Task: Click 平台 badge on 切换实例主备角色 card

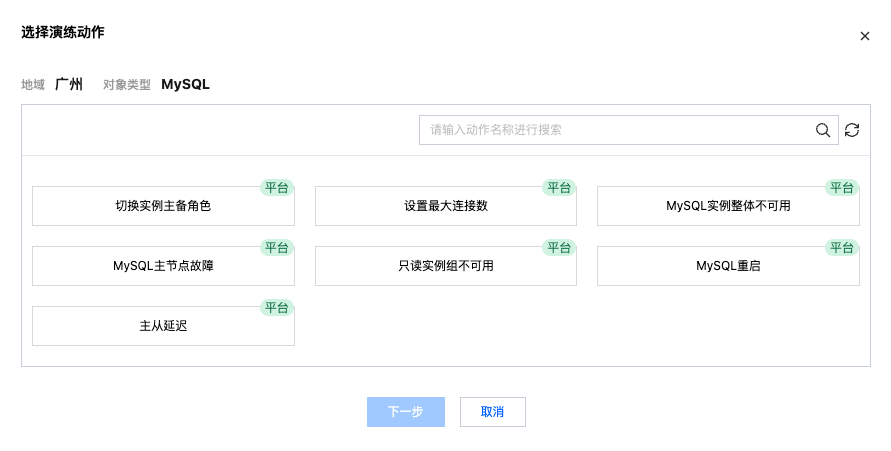Action: (277, 187)
